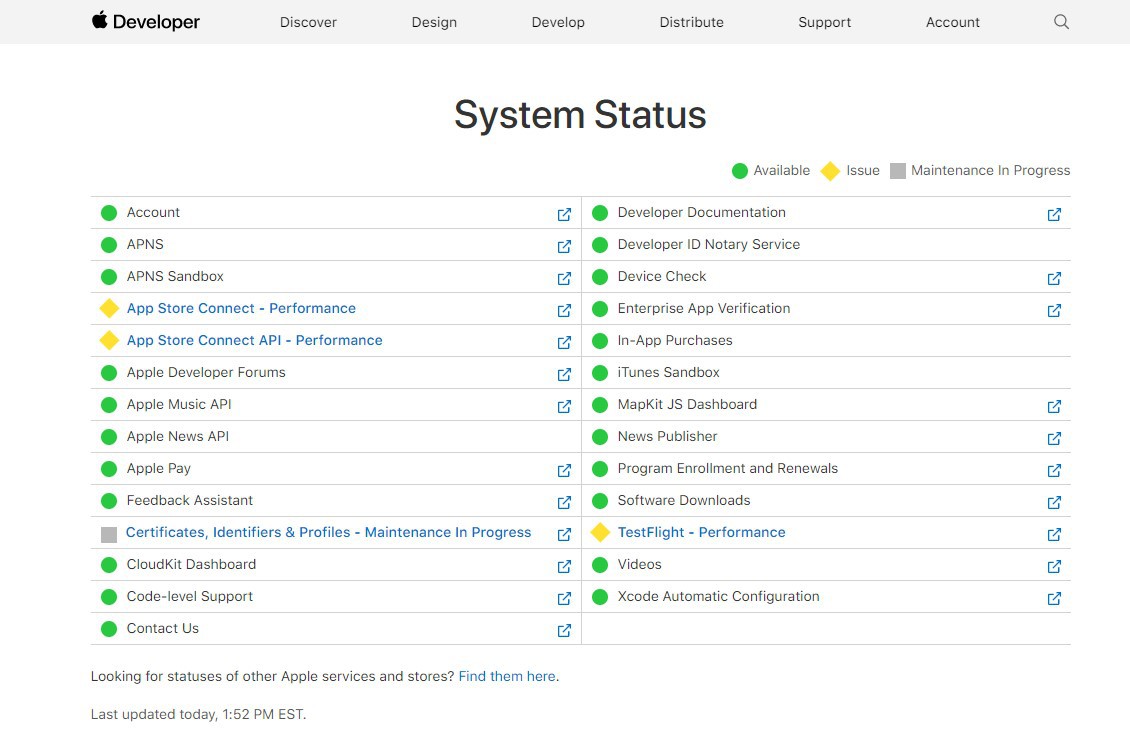Image resolution: width=1130 pixels, height=738 pixels.
Task: Open external link icon for MapKit JS Dashboard
Action: pos(1054,406)
